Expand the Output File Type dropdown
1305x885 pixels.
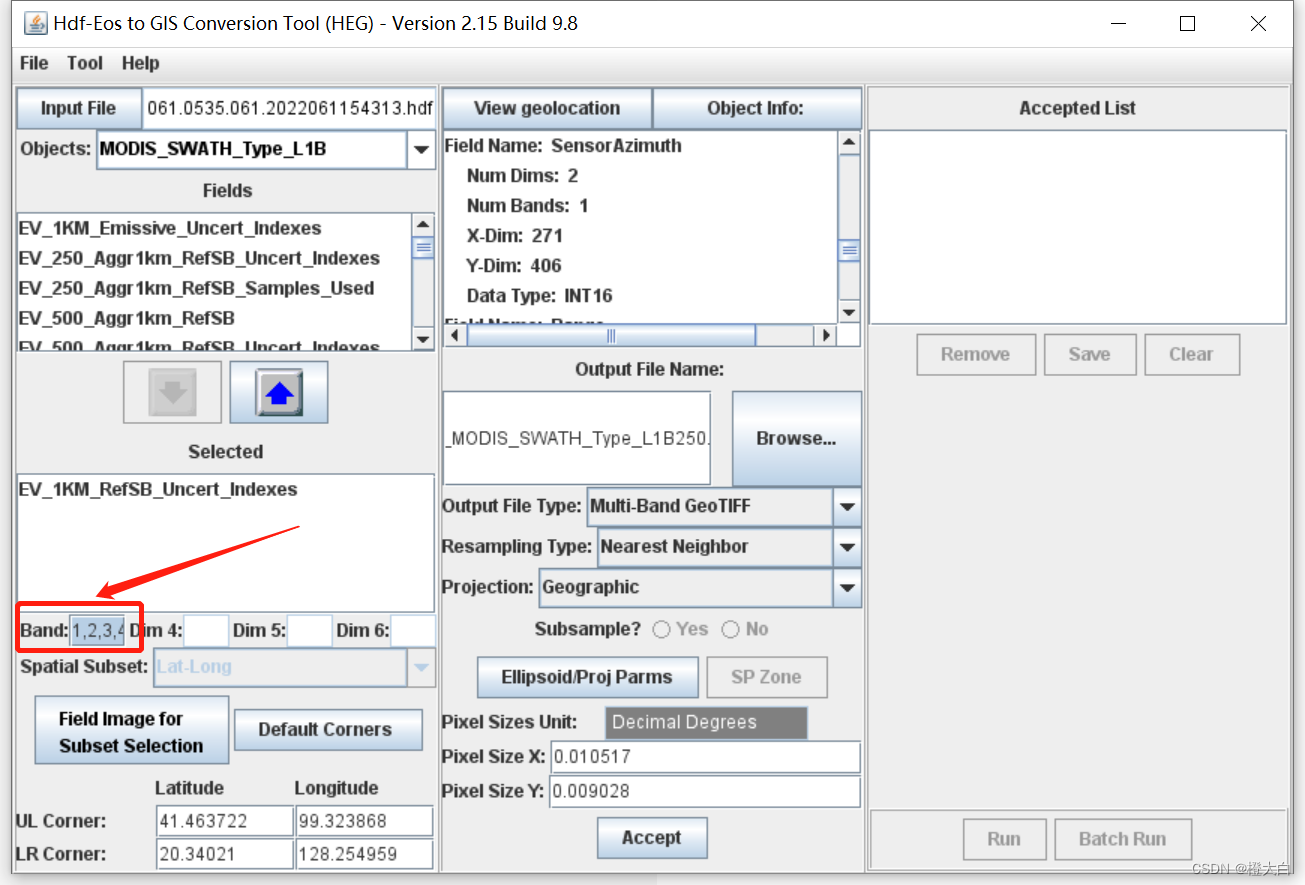click(847, 507)
